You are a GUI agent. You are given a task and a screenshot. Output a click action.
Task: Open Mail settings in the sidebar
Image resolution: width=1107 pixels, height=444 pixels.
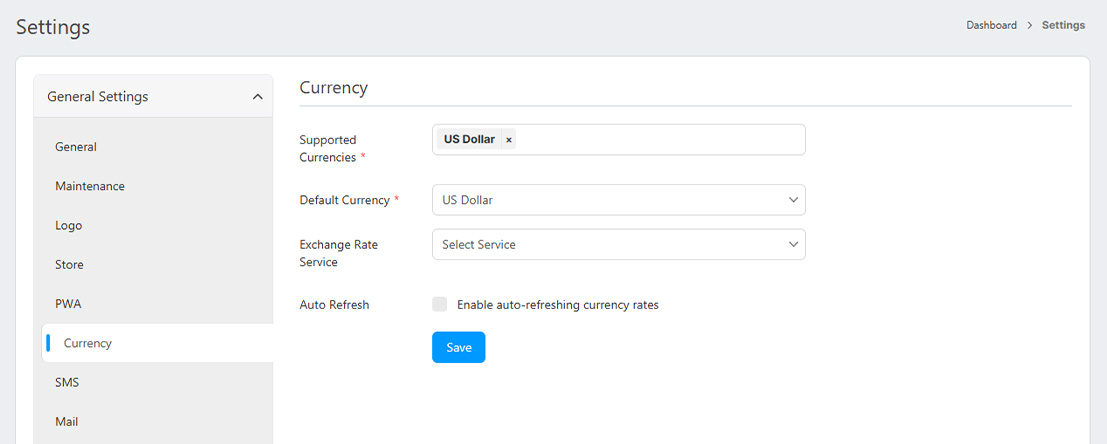pos(67,422)
